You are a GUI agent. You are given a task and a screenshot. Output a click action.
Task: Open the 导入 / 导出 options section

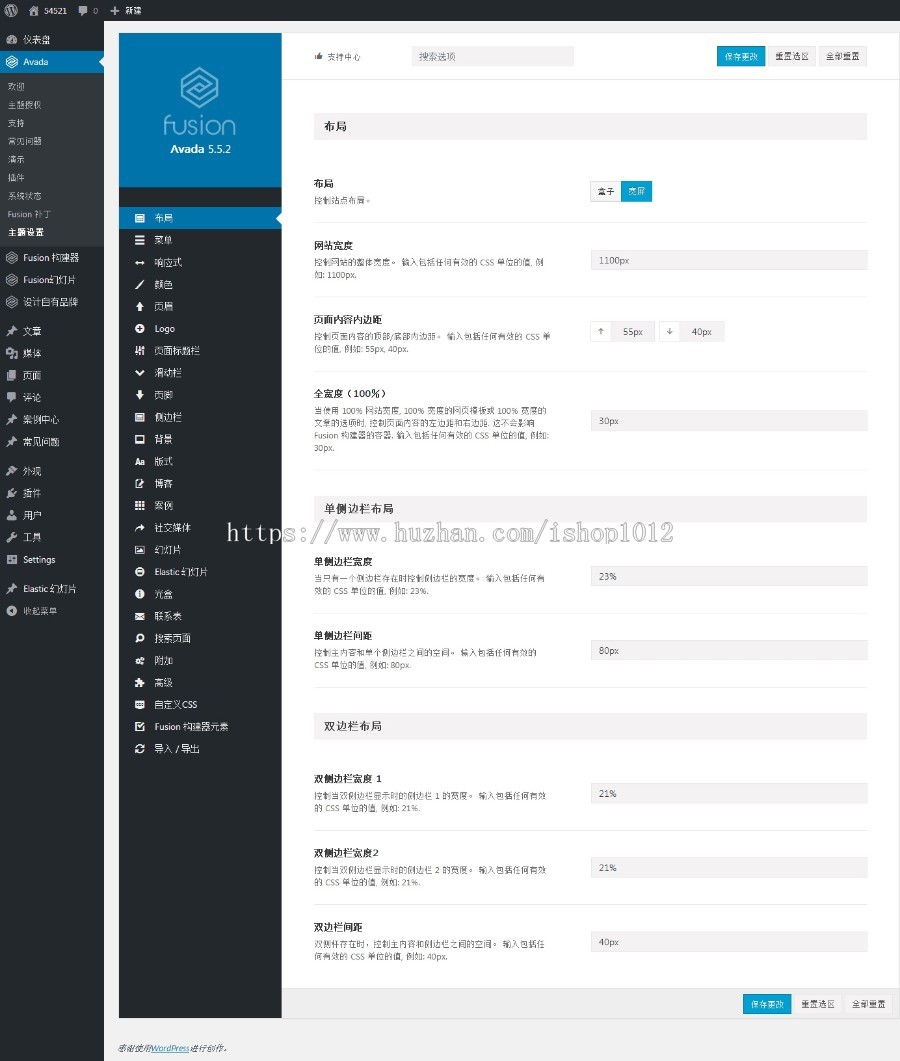click(x=200, y=748)
